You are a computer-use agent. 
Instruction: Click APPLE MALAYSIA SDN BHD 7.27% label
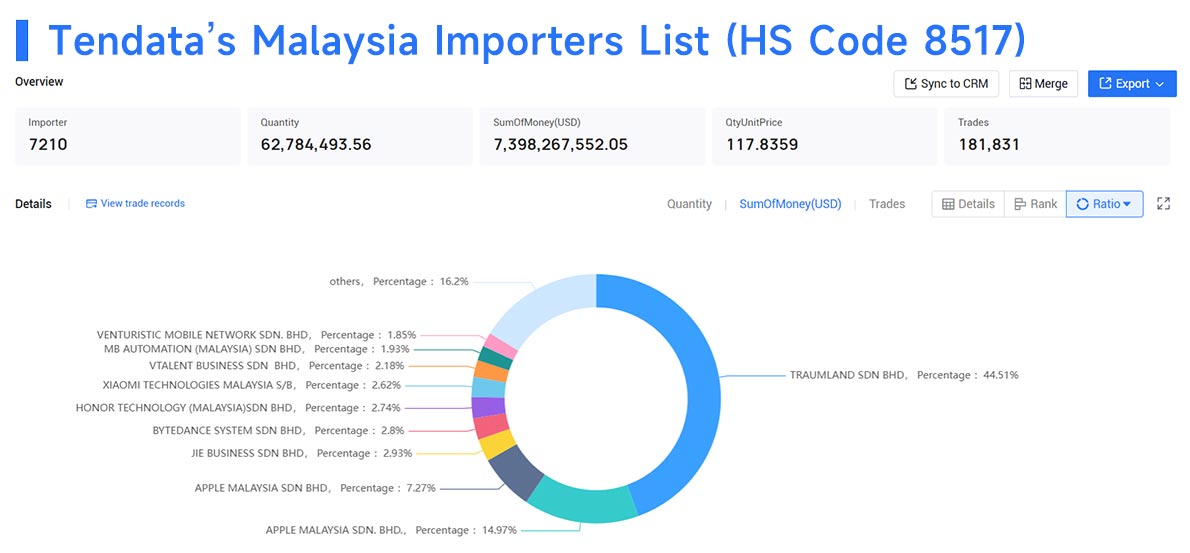coord(315,488)
